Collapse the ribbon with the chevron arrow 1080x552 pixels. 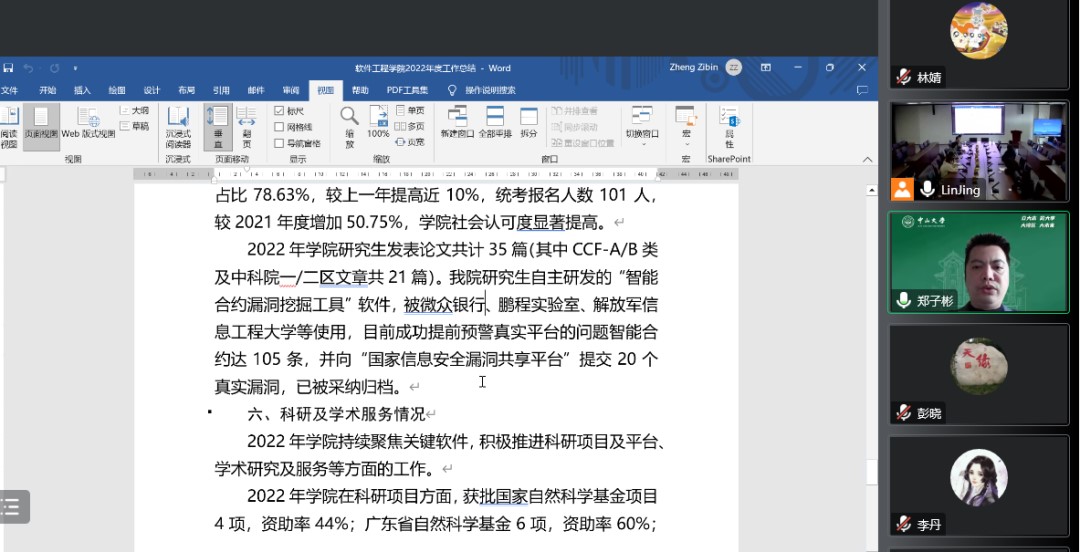click(x=867, y=159)
